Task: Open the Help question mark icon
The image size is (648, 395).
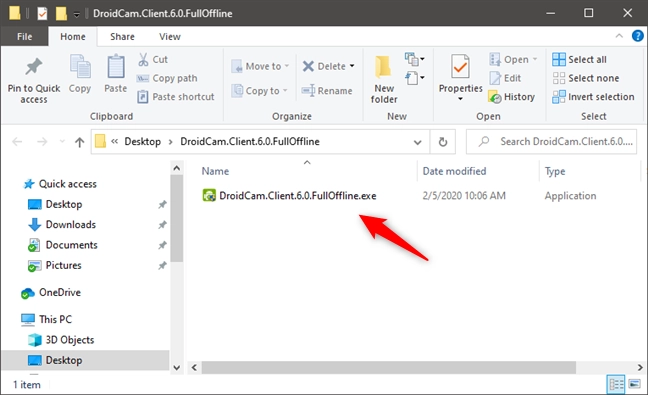Action: (x=637, y=36)
